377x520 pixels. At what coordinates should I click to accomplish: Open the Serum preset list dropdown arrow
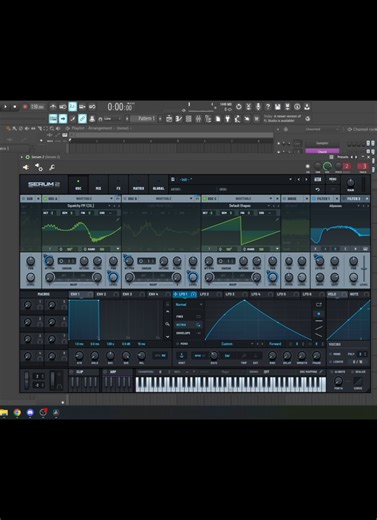pyautogui.click(x=291, y=179)
